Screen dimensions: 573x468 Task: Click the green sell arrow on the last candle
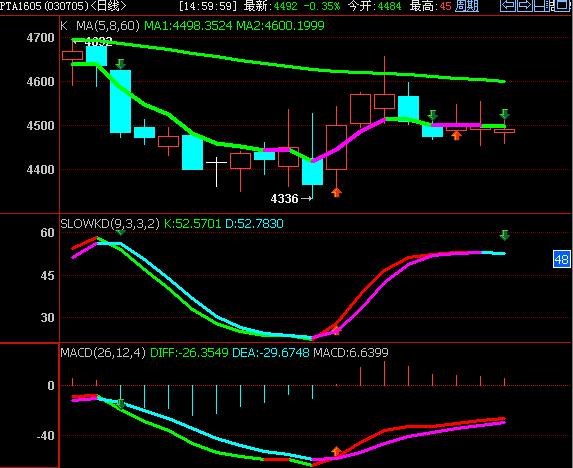tap(505, 114)
